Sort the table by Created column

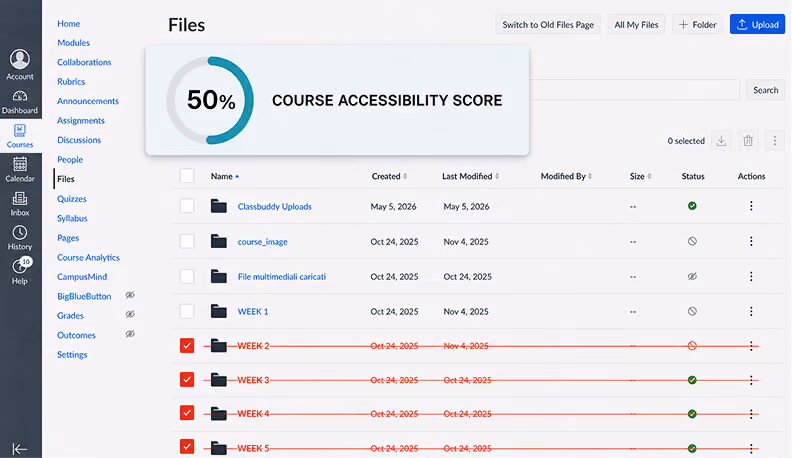point(389,176)
